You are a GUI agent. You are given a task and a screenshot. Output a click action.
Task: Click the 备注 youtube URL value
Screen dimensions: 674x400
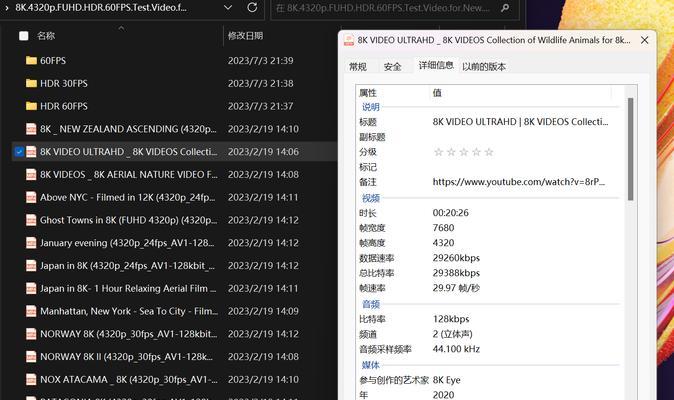[x=518, y=182]
